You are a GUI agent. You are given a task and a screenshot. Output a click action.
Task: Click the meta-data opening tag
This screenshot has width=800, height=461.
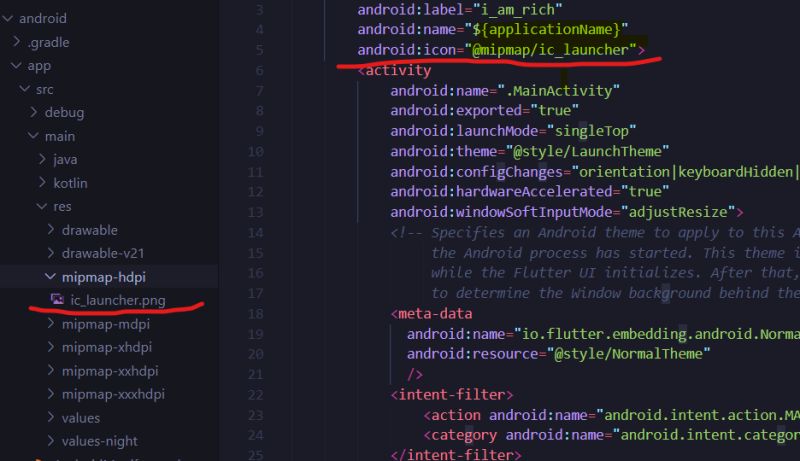coord(432,313)
